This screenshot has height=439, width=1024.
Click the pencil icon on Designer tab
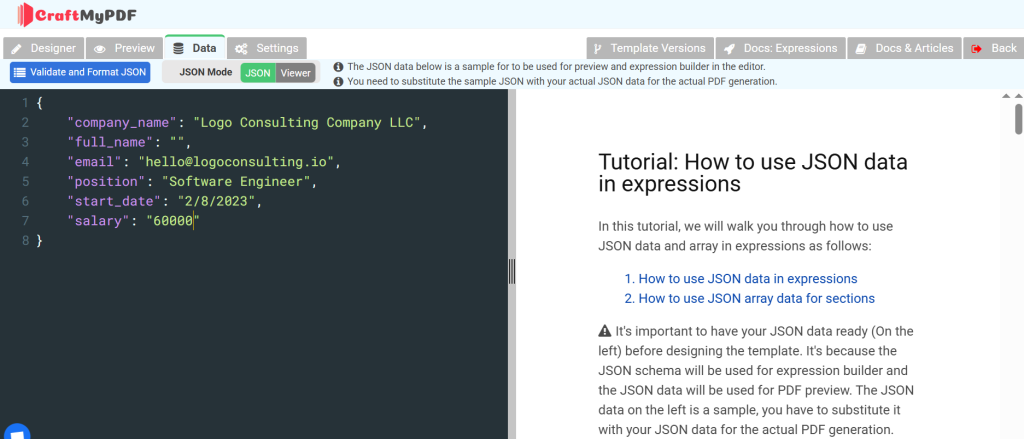pyautogui.click(x=17, y=48)
